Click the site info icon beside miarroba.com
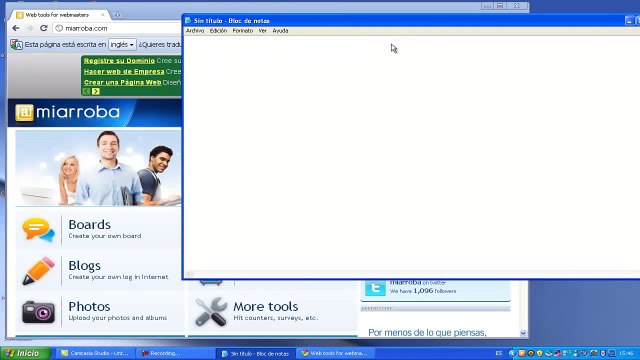Screen dimensions: 640x360 pyautogui.click(x=59, y=28)
